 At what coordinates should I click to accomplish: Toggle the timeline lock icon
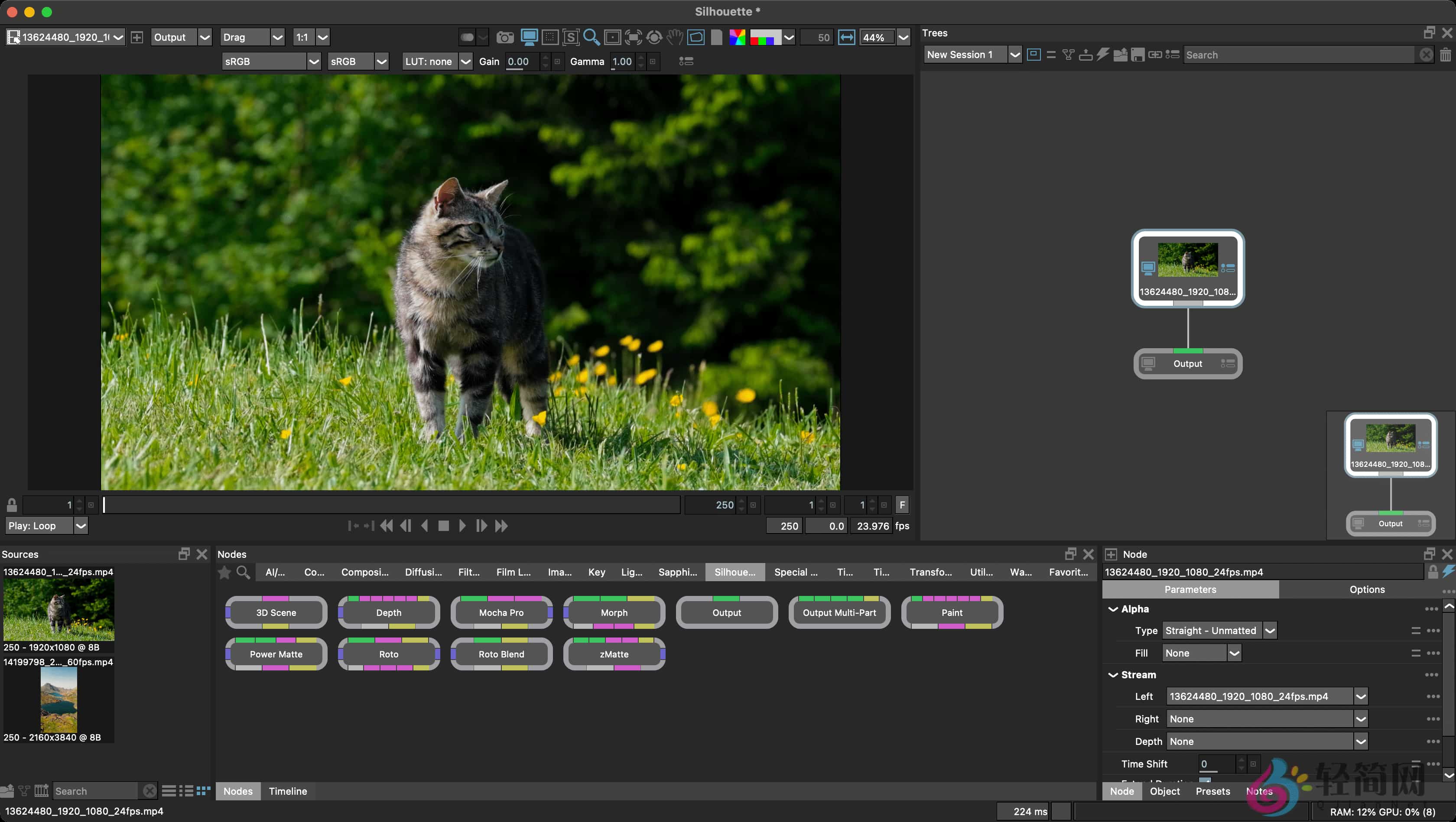pos(12,505)
